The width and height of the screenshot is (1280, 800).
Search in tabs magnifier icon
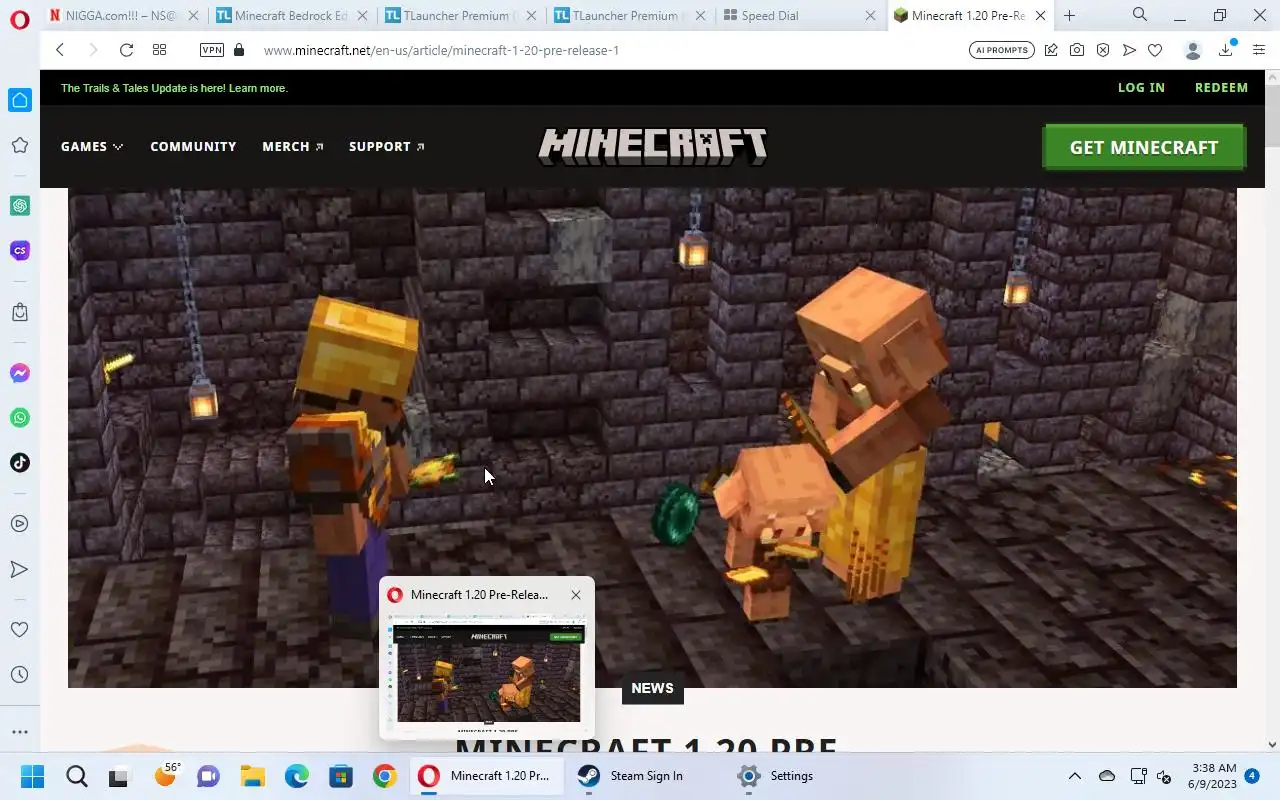(x=1140, y=15)
